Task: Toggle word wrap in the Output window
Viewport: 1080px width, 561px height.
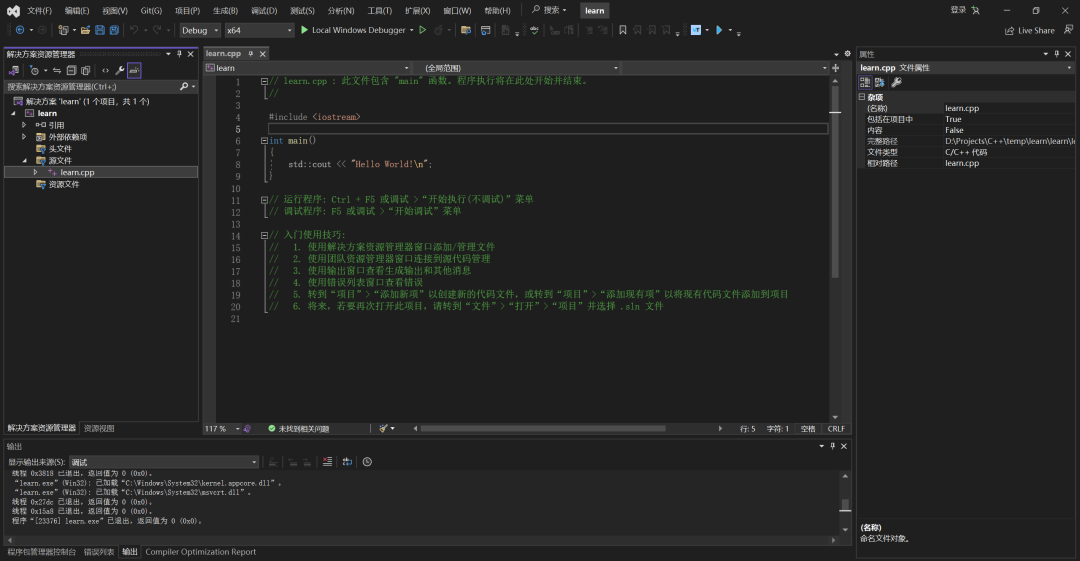Action: pyautogui.click(x=347, y=462)
